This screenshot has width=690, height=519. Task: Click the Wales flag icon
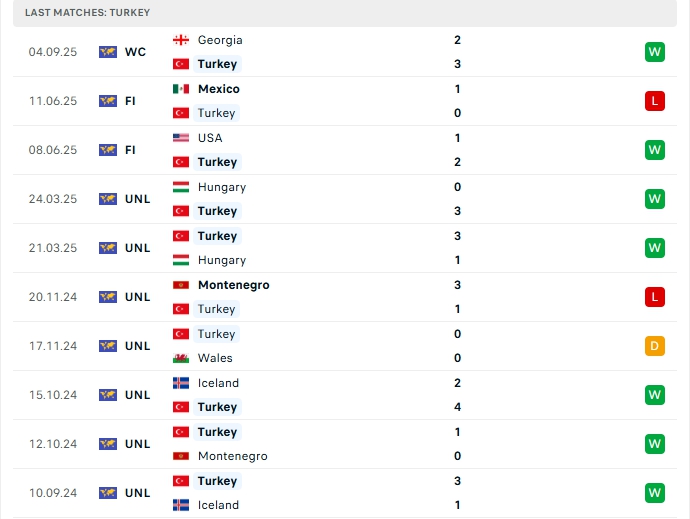[x=181, y=358]
